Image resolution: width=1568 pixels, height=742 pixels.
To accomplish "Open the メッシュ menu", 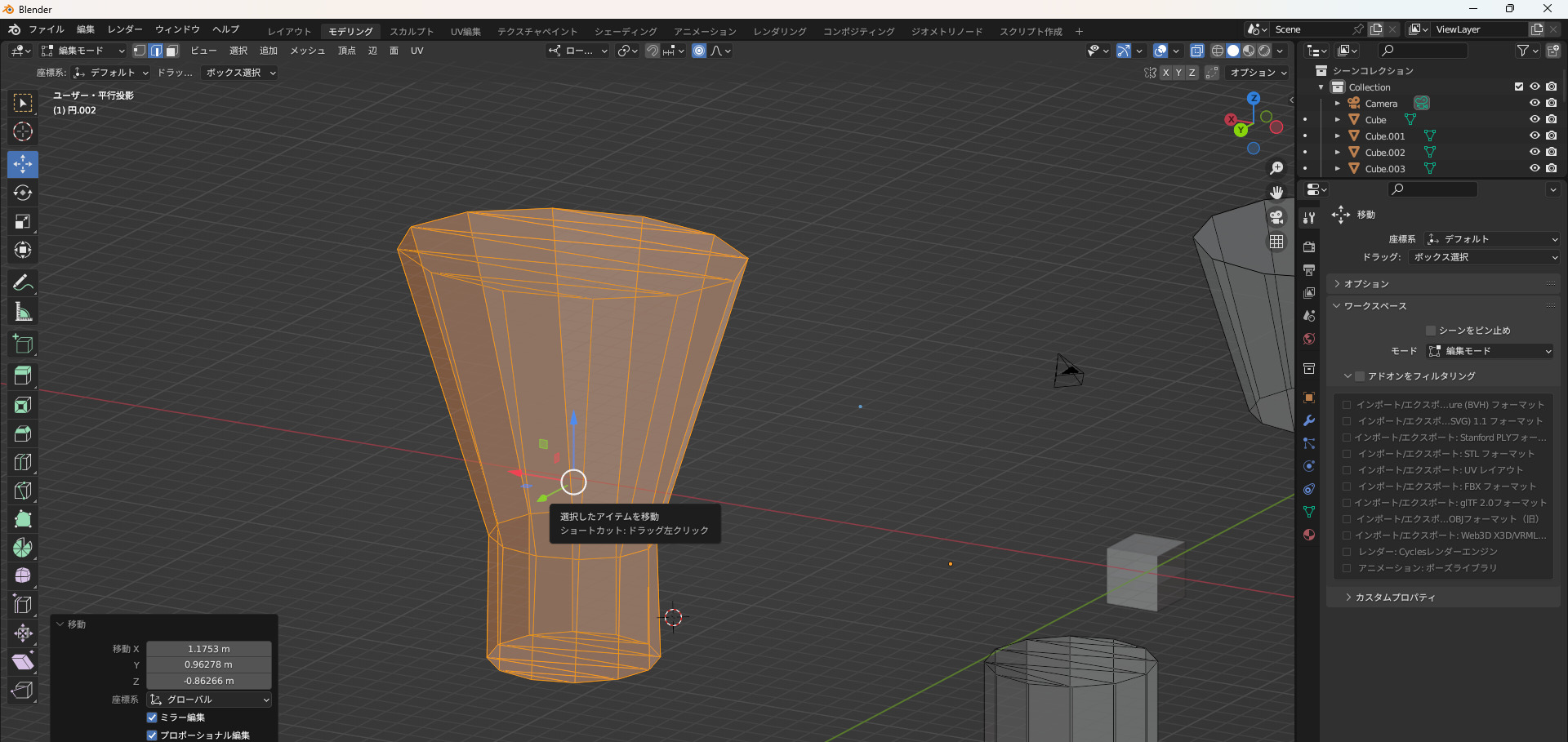I will 308,51.
